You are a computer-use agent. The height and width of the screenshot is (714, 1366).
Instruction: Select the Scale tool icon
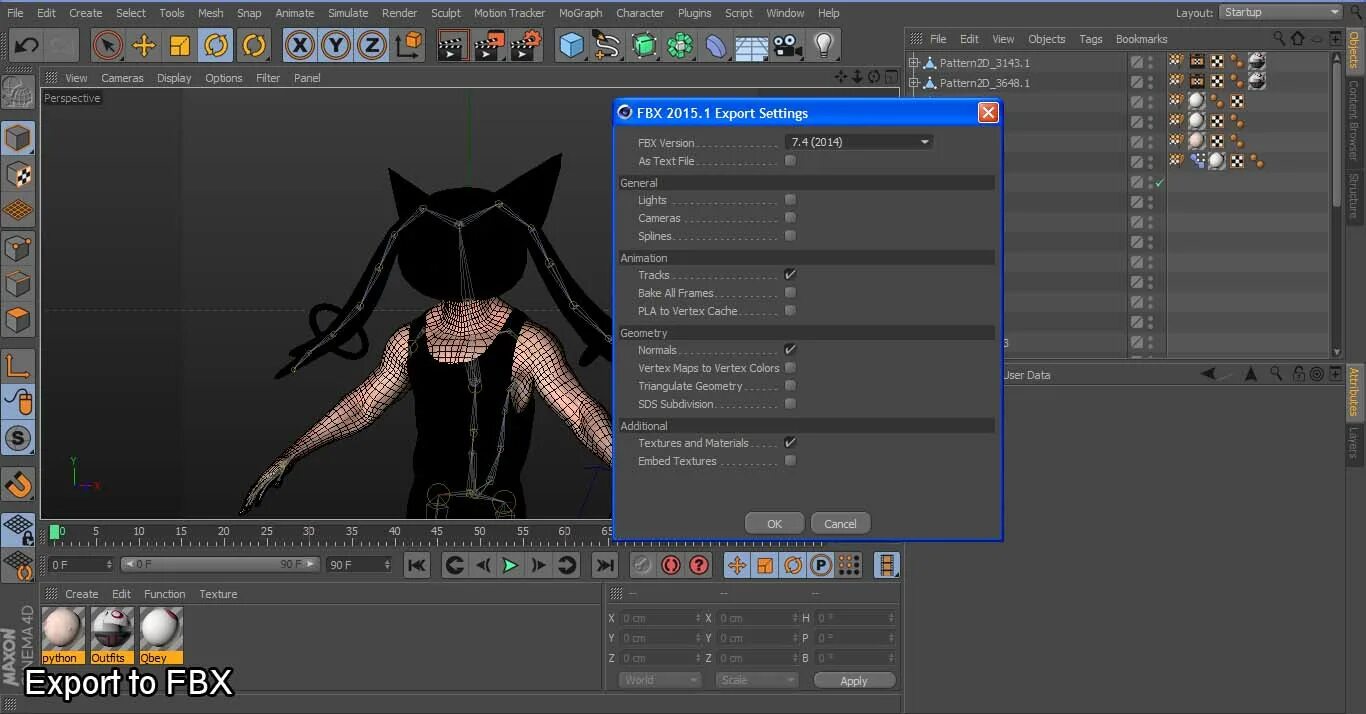(180, 45)
